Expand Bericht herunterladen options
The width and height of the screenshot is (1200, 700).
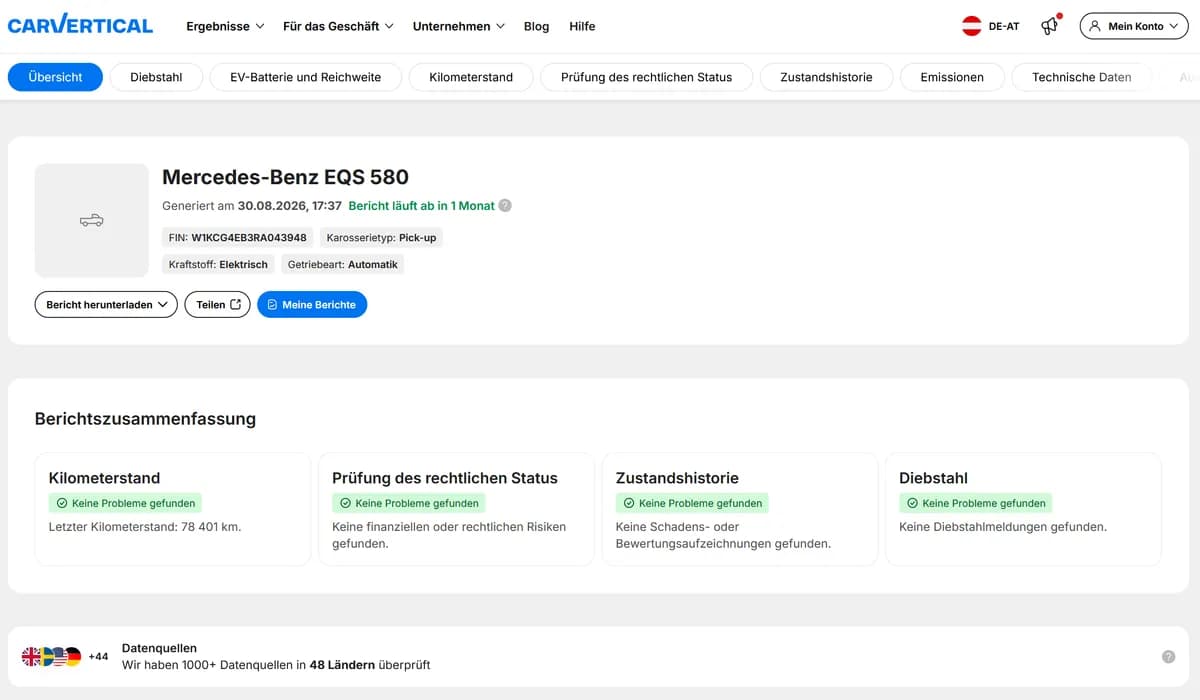[106, 304]
